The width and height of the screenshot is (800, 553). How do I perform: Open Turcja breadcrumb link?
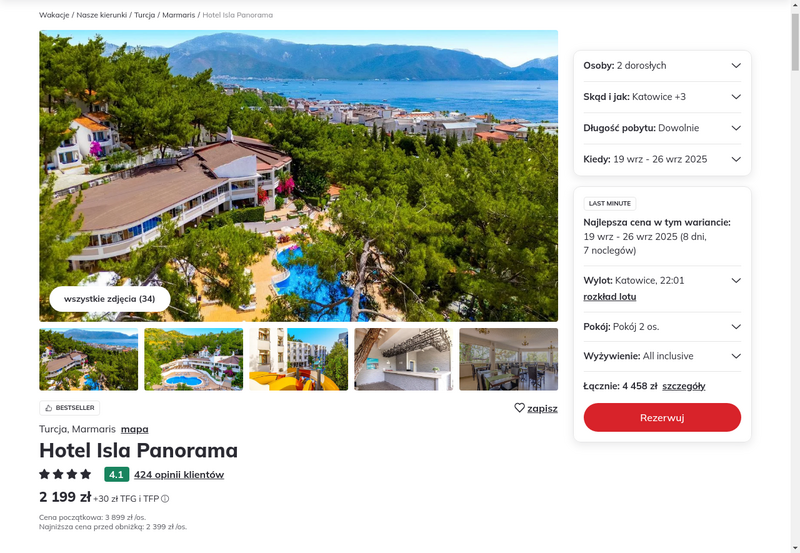(144, 15)
